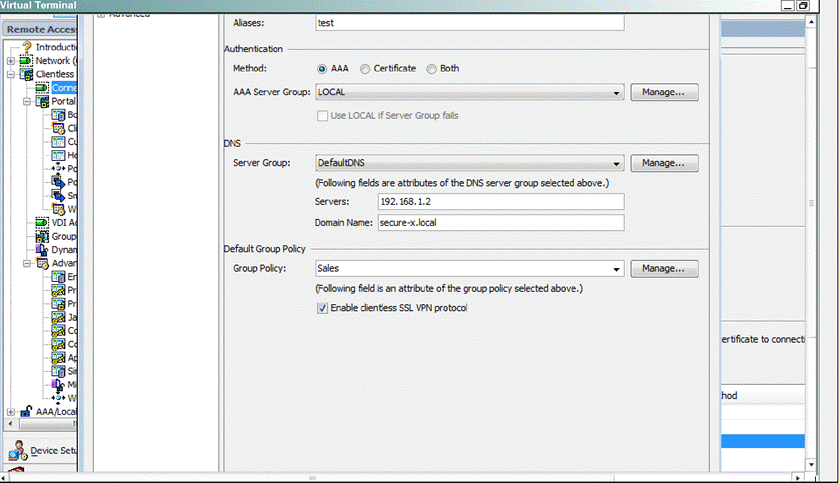Image resolution: width=840 pixels, height=483 pixels.
Task: Click Manage button for AAA Server Group
Action: coord(663,93)
